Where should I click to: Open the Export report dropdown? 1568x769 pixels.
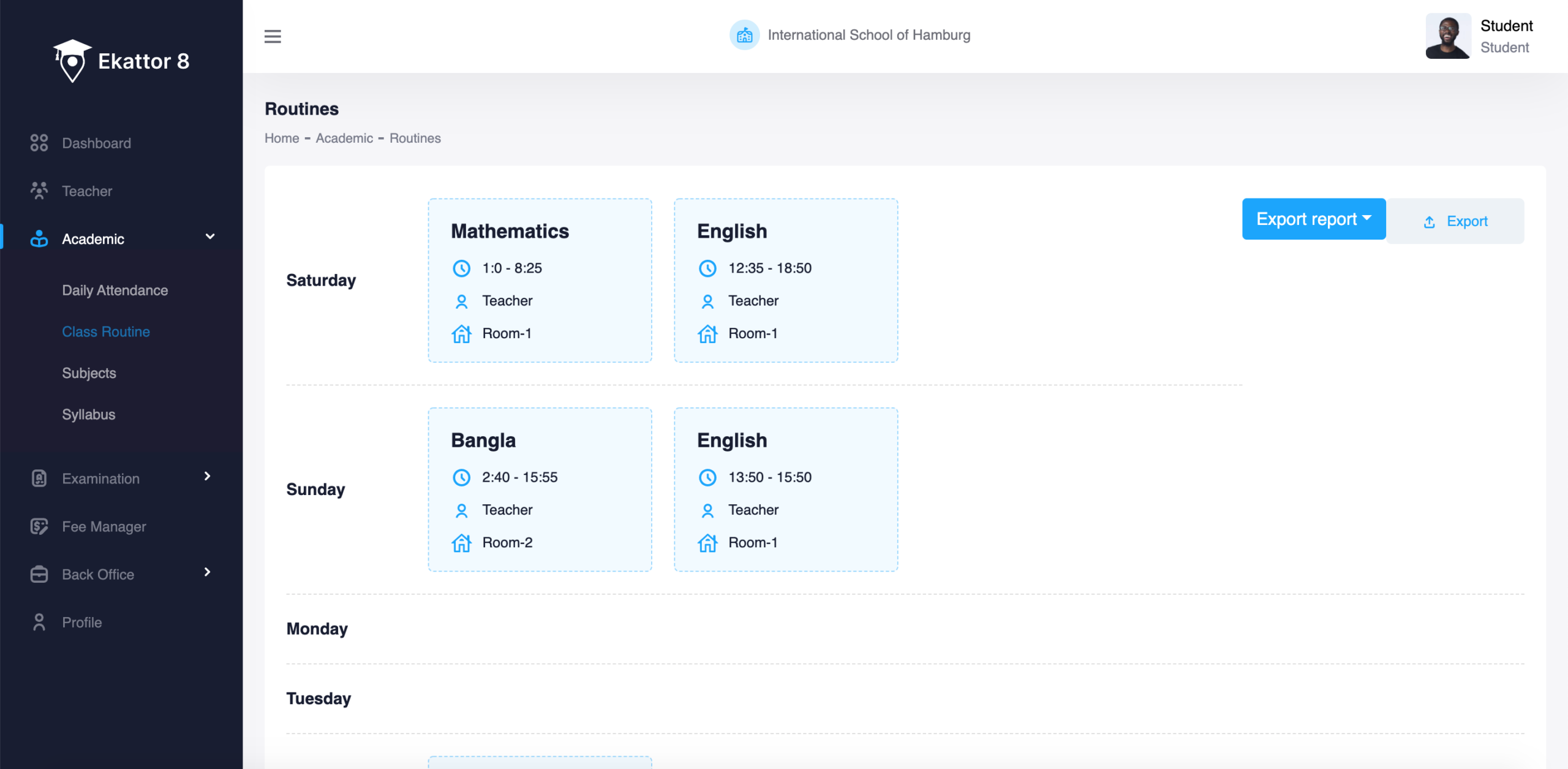(1313, 219)
